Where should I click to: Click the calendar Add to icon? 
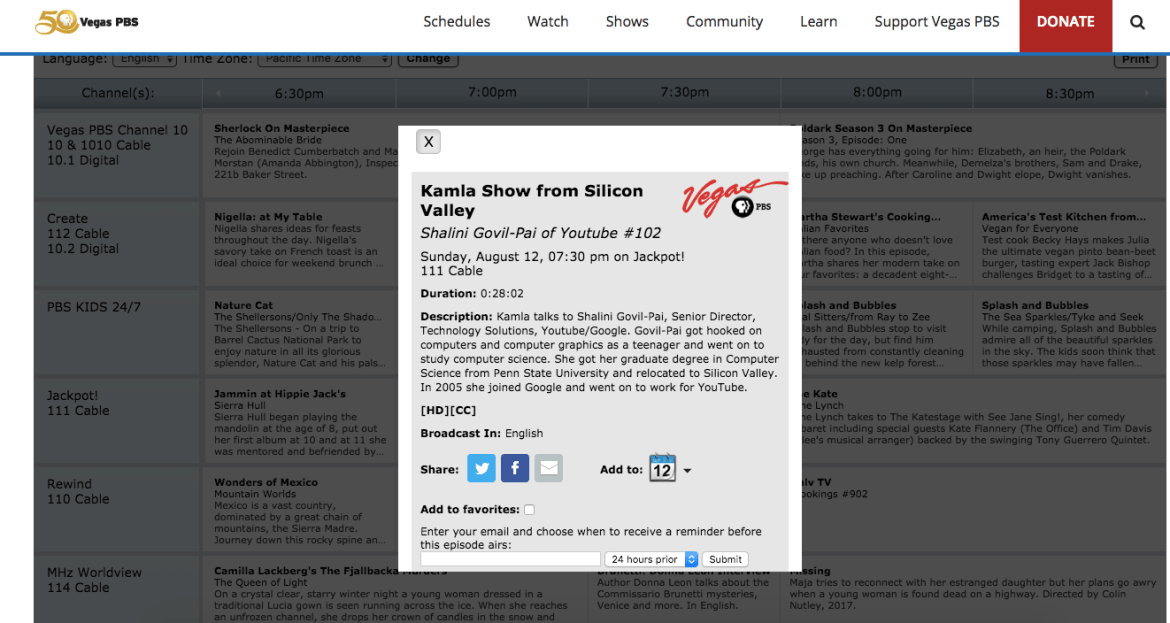(x=662, y=468)
